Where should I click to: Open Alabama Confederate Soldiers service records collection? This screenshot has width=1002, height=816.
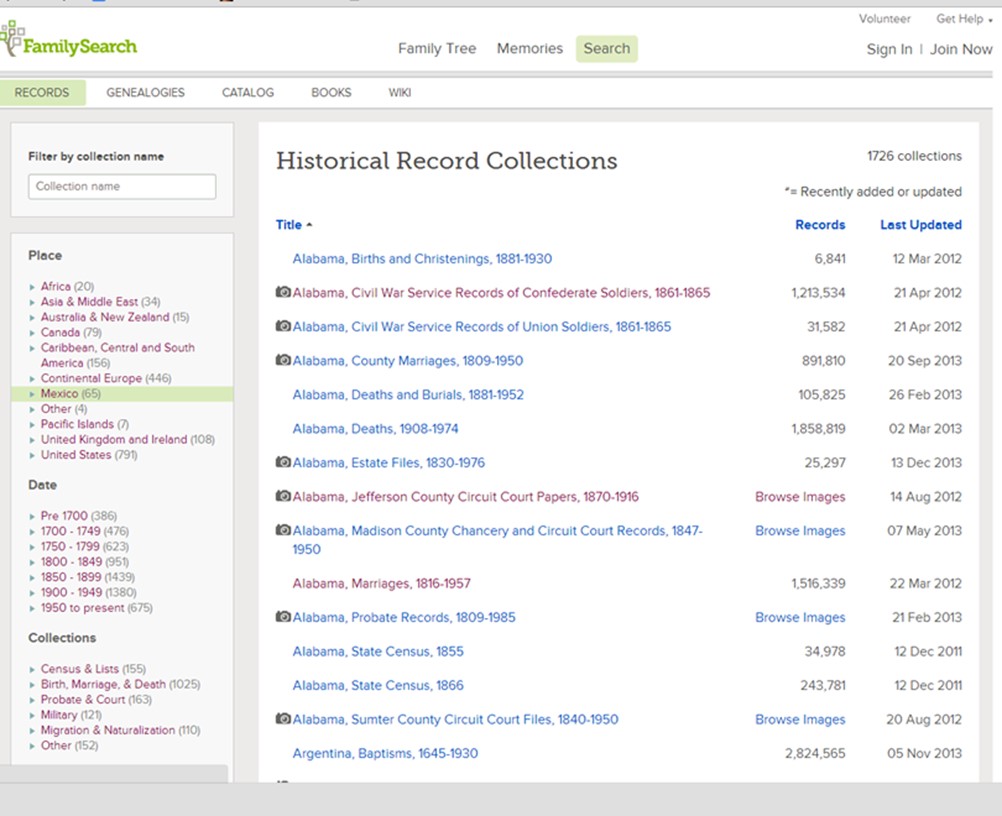point(502,293)
